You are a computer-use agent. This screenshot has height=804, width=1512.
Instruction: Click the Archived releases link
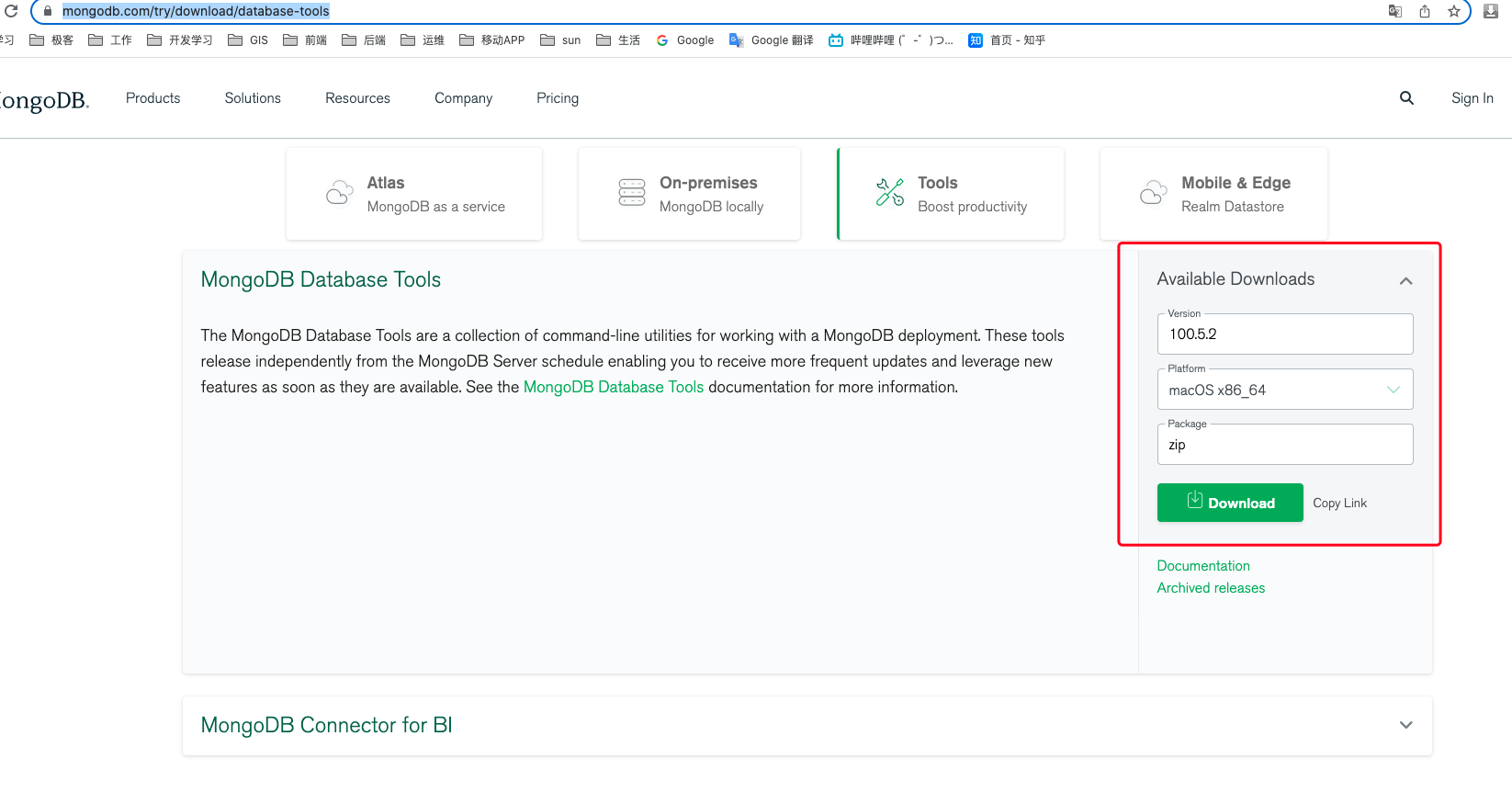click(1211, 588)
